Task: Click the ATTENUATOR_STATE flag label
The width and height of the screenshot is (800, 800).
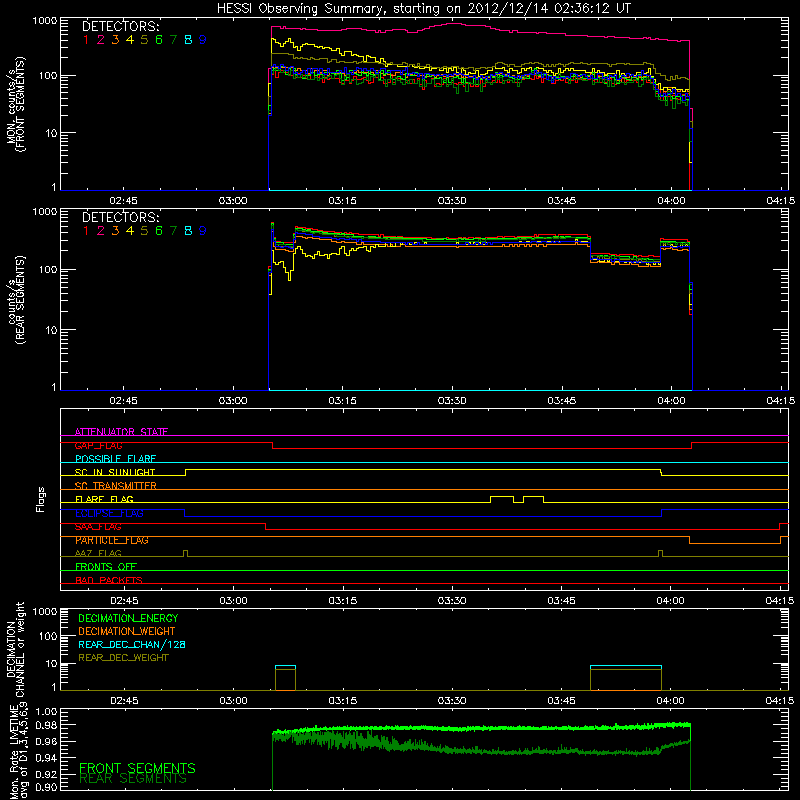Action: tap(121, 432)
